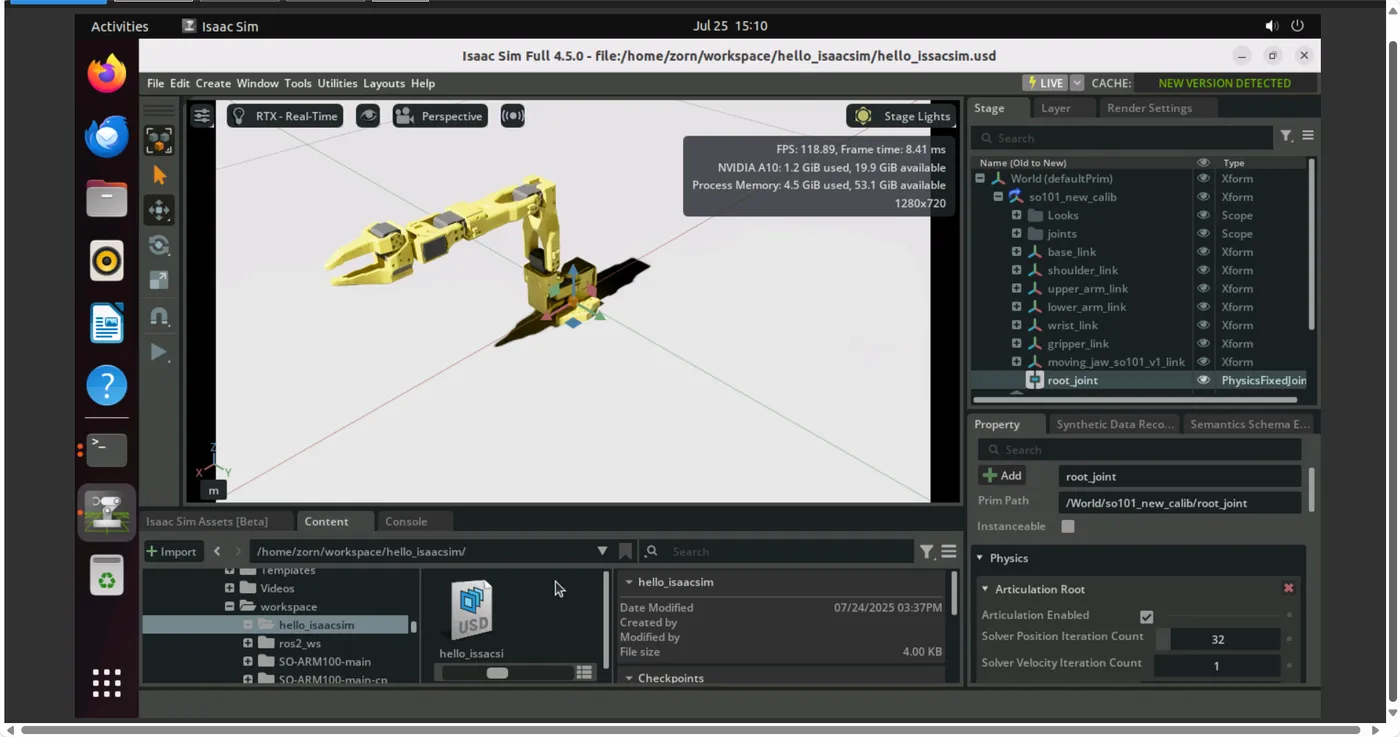Image resolution: width=1400 pixels, height=737 pixels.
Task: Open the Window menu
Action: point(257,83)
